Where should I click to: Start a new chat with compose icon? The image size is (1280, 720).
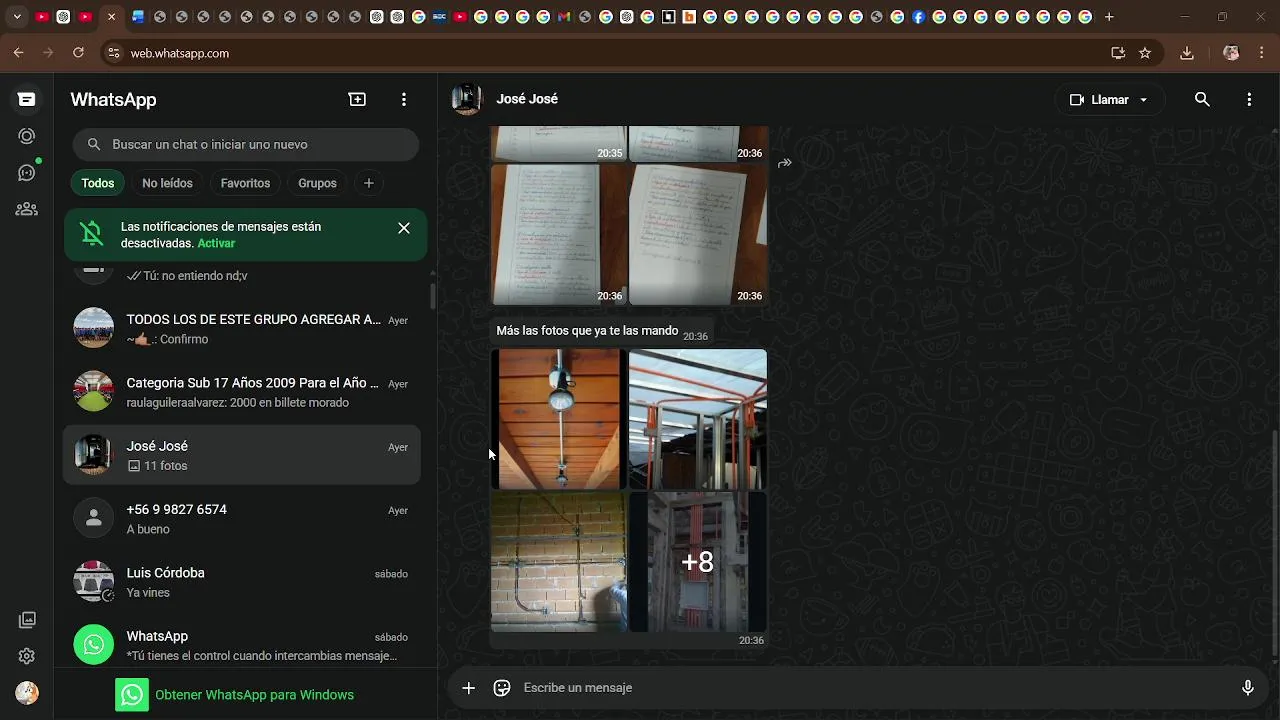coord(357,99)
